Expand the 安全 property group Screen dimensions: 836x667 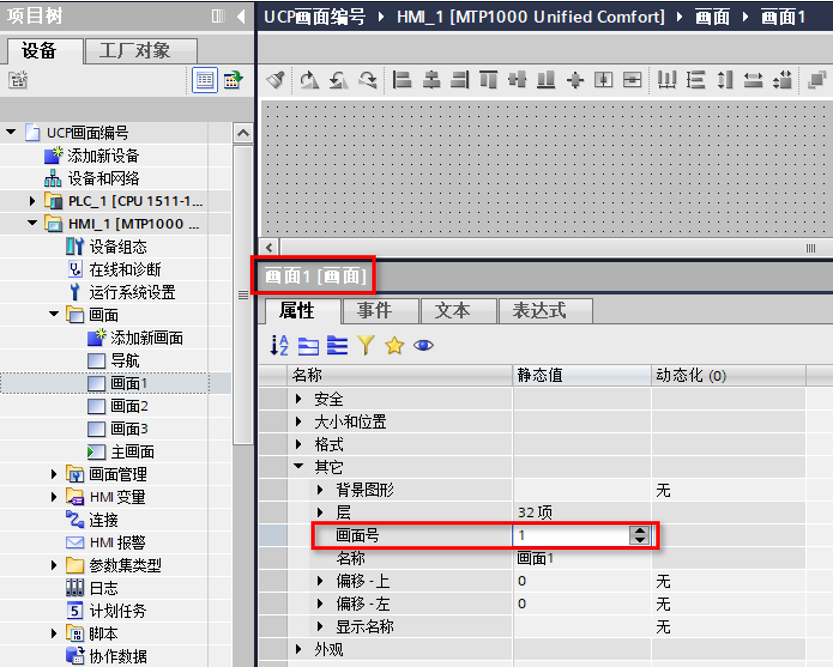coord(299,399)
